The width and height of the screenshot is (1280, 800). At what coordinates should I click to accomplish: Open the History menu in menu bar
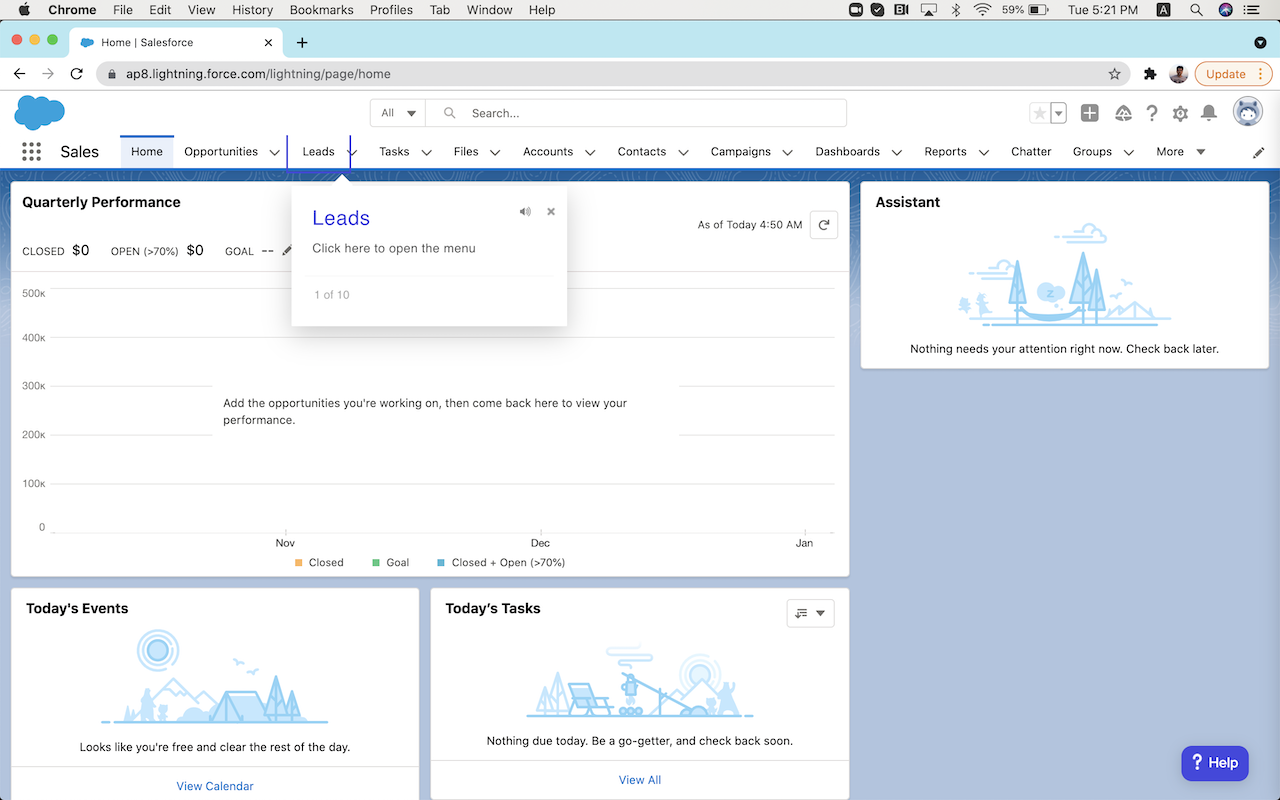[252, 10]
